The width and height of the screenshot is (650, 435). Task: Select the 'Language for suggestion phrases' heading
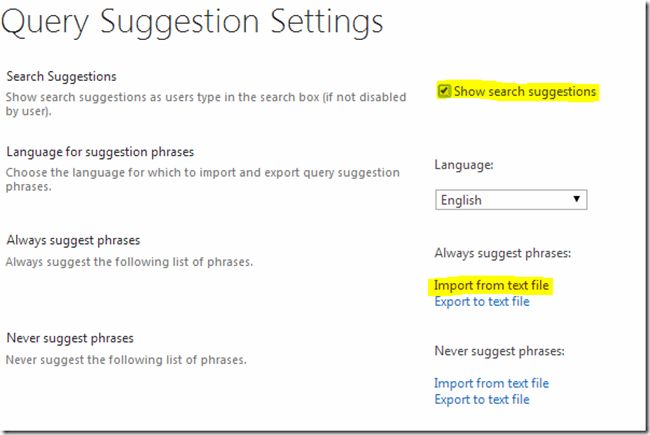[x=100, y=152]
